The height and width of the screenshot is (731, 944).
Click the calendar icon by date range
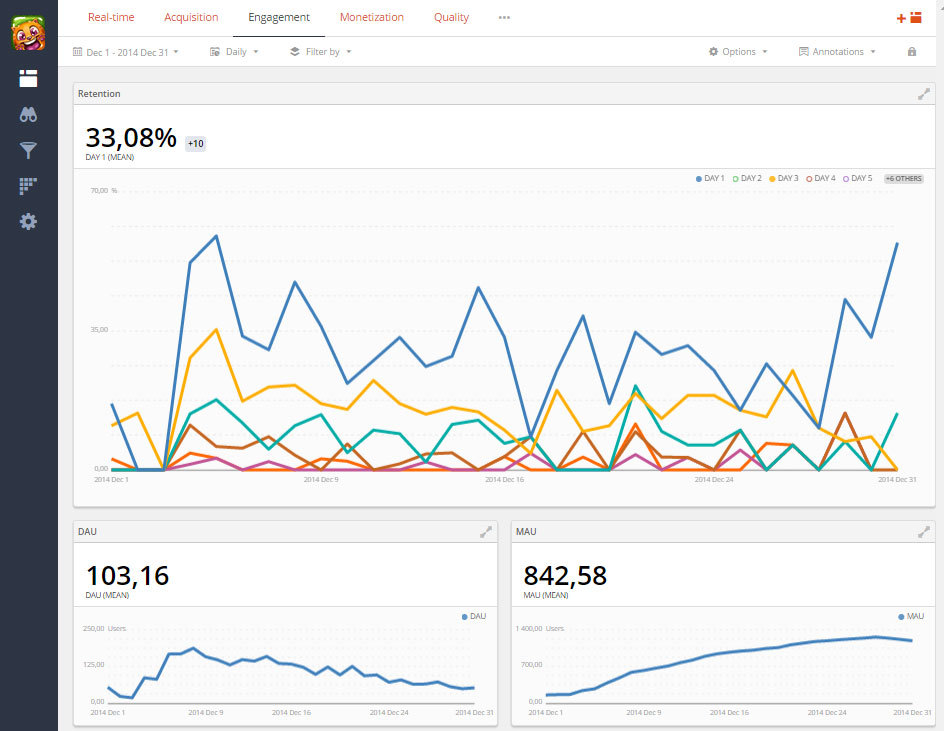point(78,52)
